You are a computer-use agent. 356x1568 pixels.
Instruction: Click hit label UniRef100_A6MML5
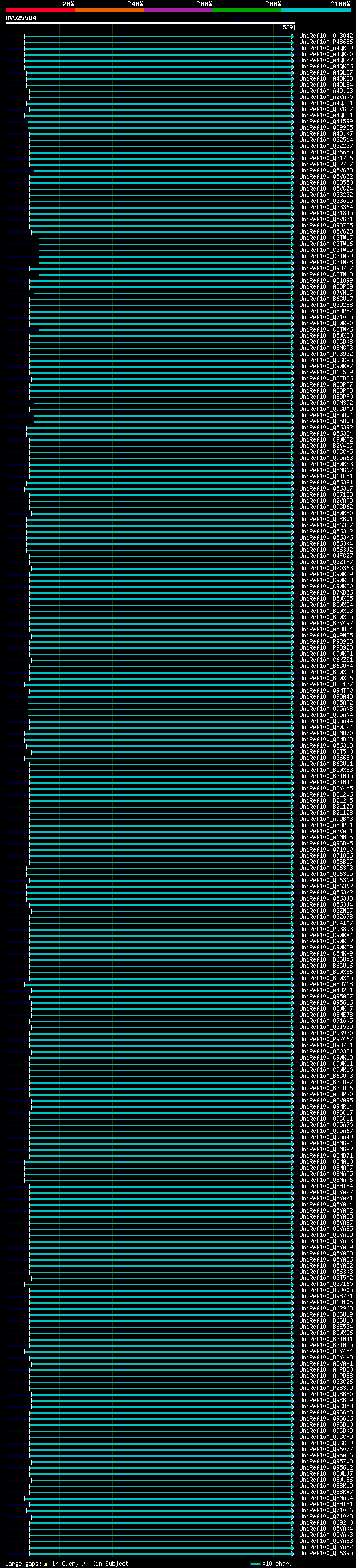(326, 838)
